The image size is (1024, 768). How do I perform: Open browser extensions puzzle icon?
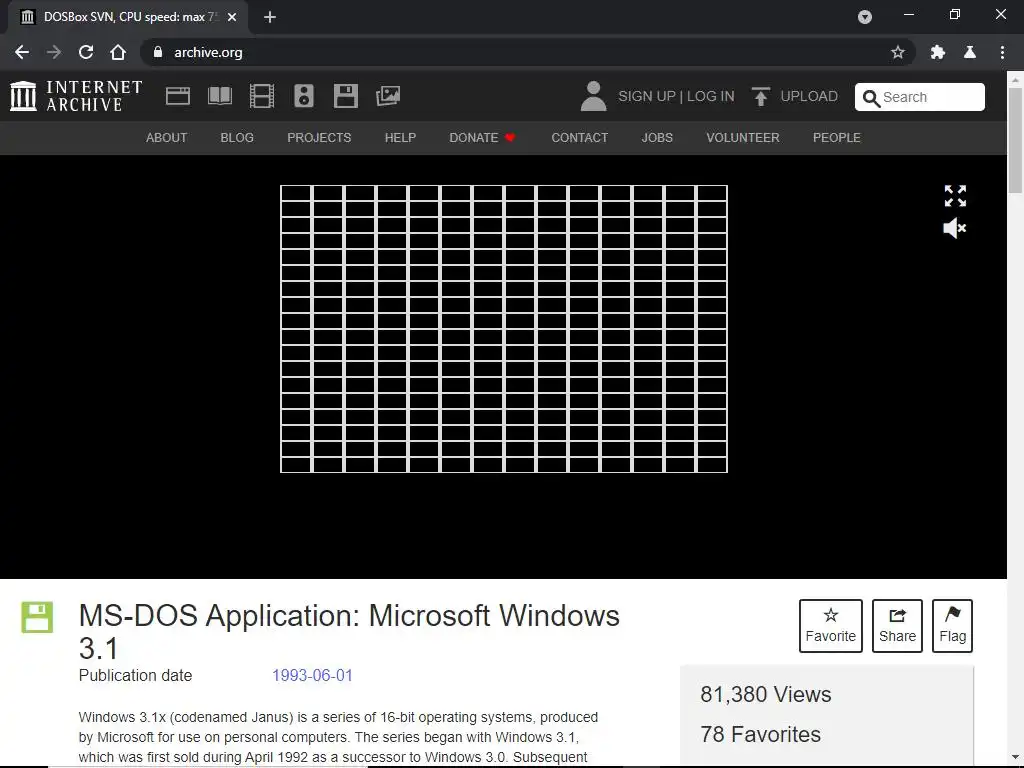938,52
